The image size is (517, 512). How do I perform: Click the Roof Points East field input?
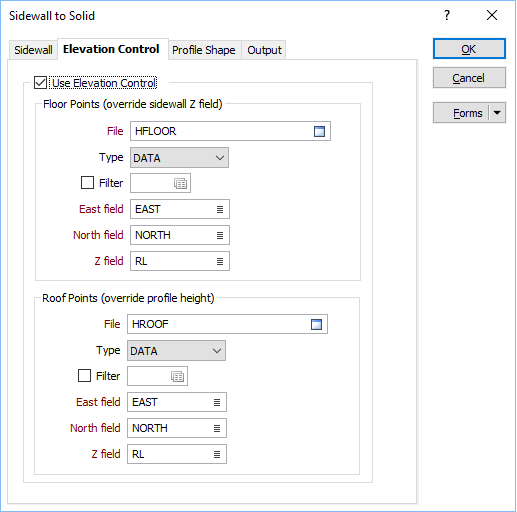pyautogui.click(x=177, y=402)
